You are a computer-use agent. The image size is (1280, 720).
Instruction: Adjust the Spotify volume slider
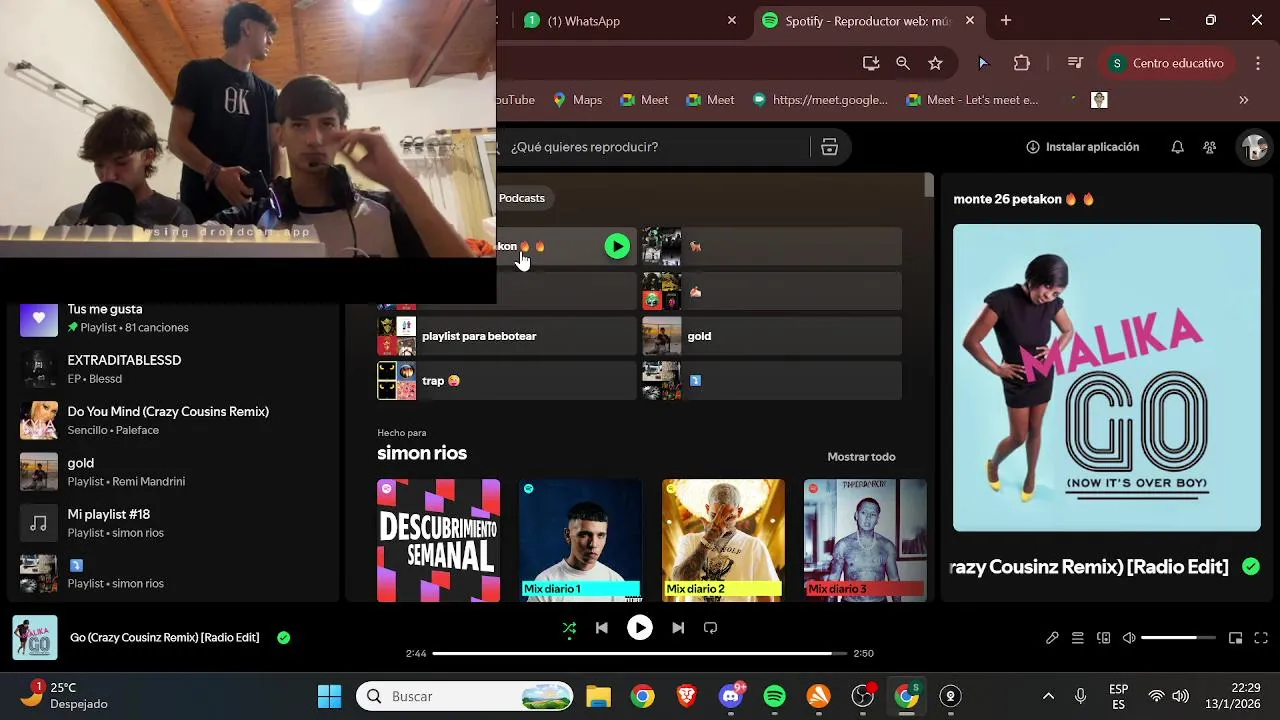tap(1178, 638)
